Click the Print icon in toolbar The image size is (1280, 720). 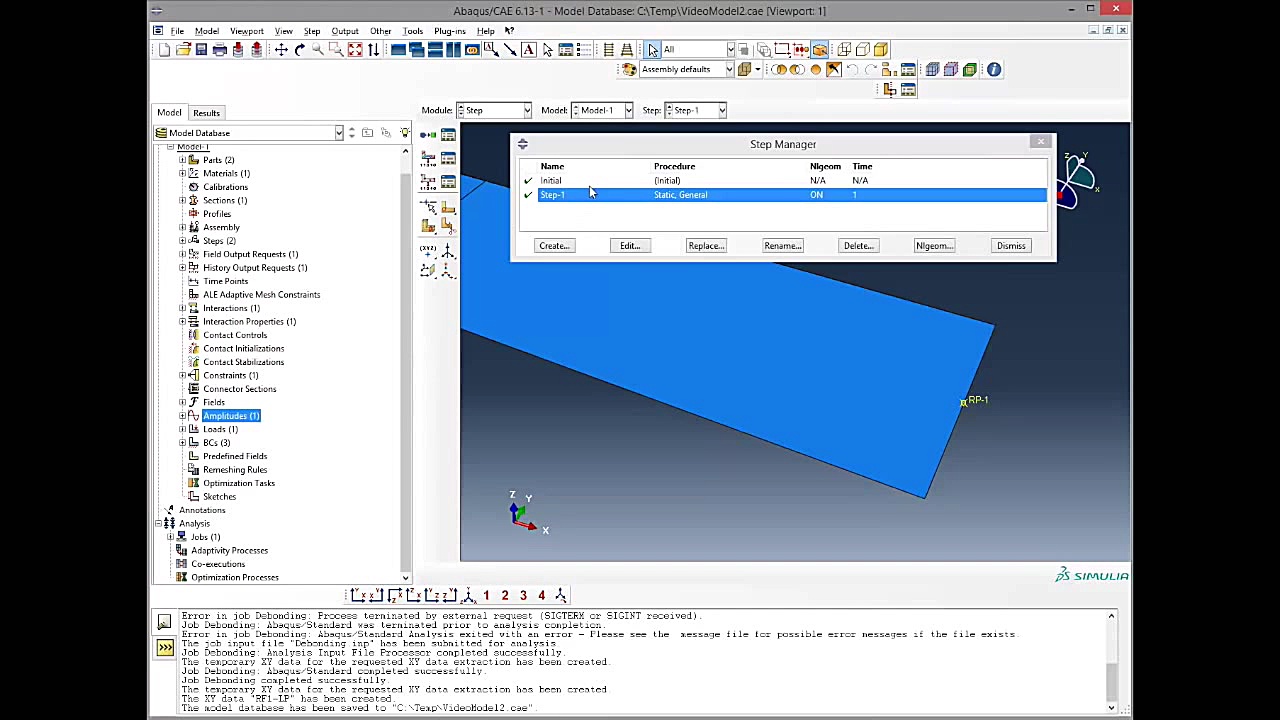coord(219,50)
